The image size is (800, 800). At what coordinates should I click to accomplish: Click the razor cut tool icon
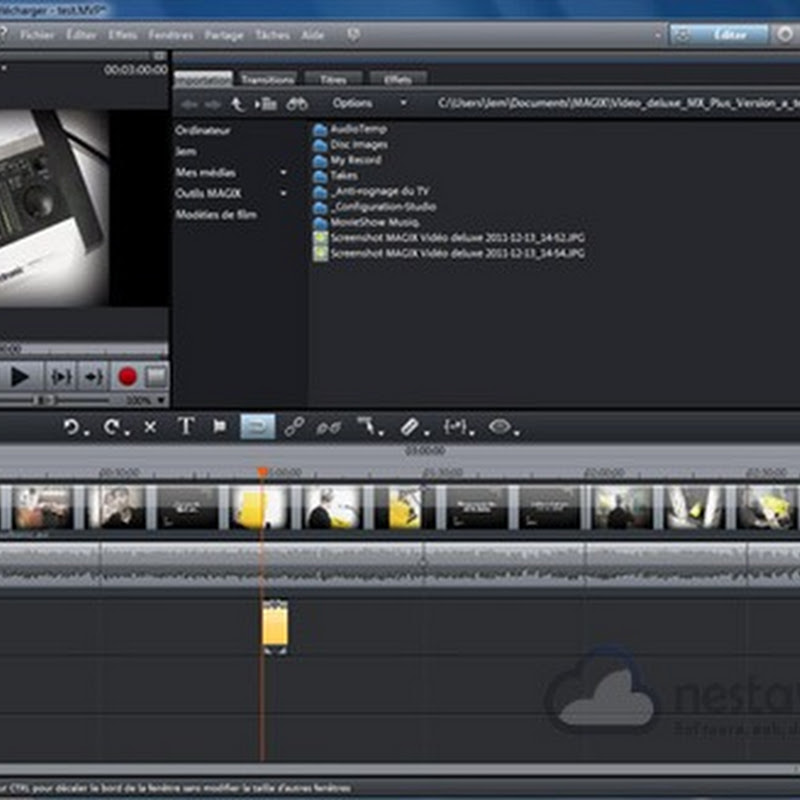411,427
